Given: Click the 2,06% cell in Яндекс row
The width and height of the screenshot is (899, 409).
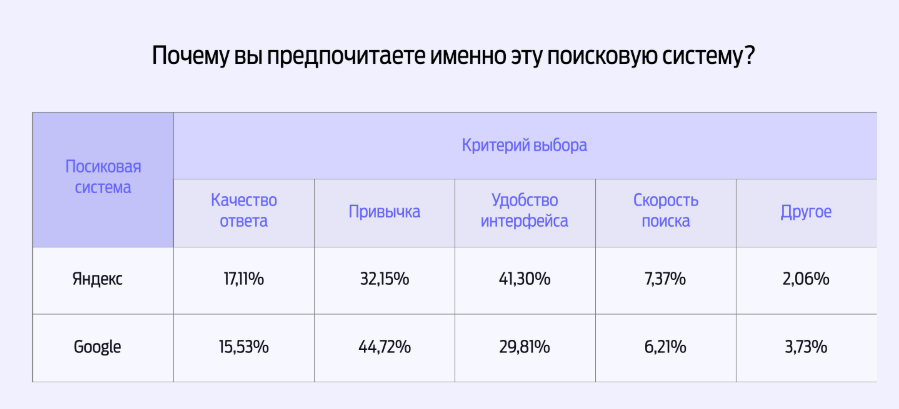Looking at the screenshot, I should [x=806, y=279].
